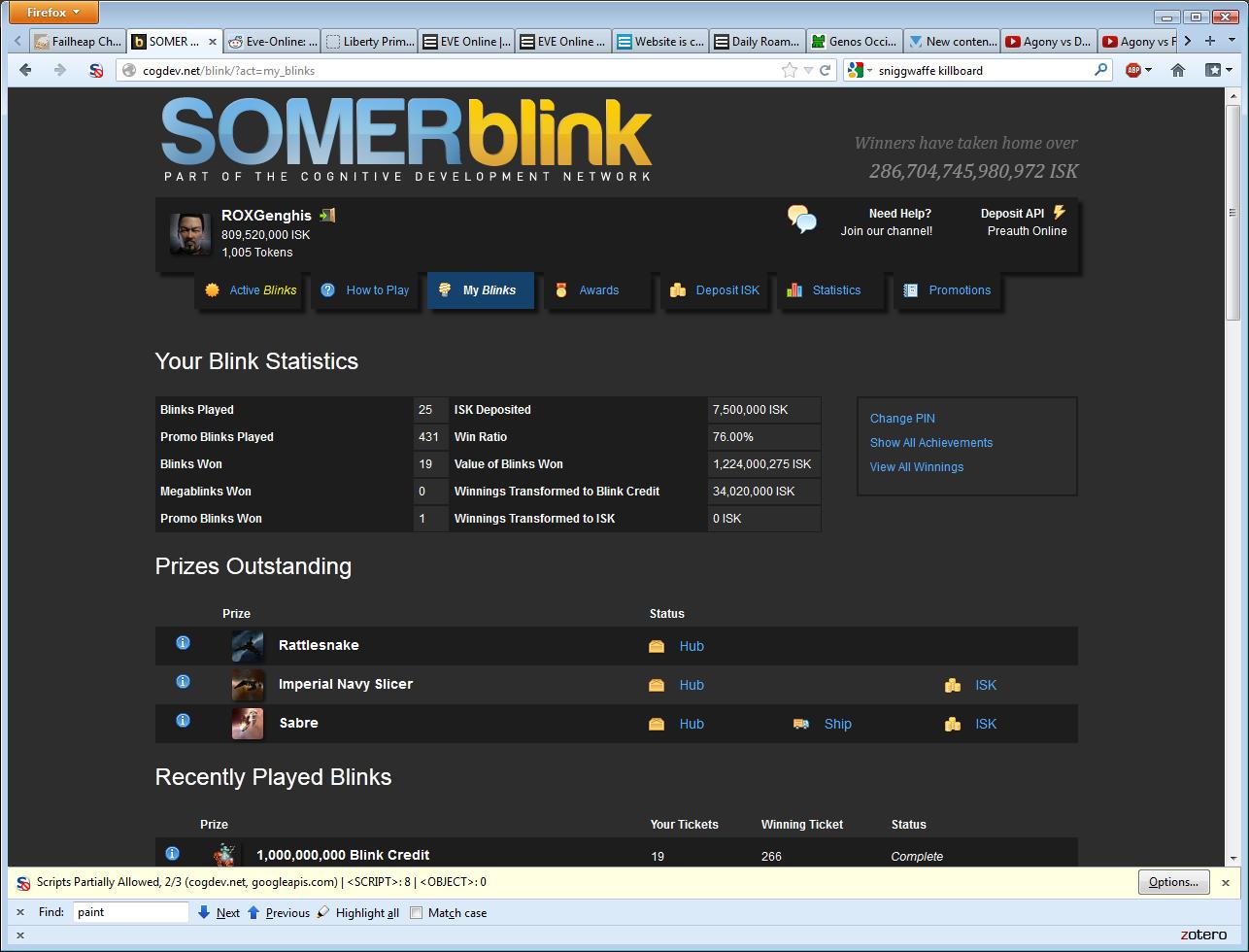Open a new tab with the plus button
The height and width of the screenshot is (952, 1249).
coord(1210,41)
